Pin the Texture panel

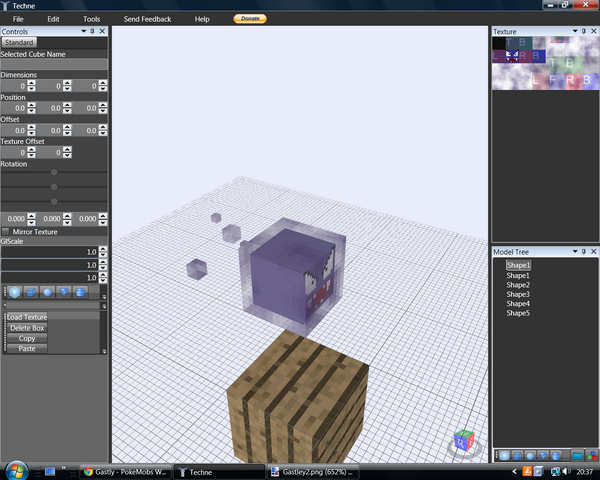pos(584,31)
